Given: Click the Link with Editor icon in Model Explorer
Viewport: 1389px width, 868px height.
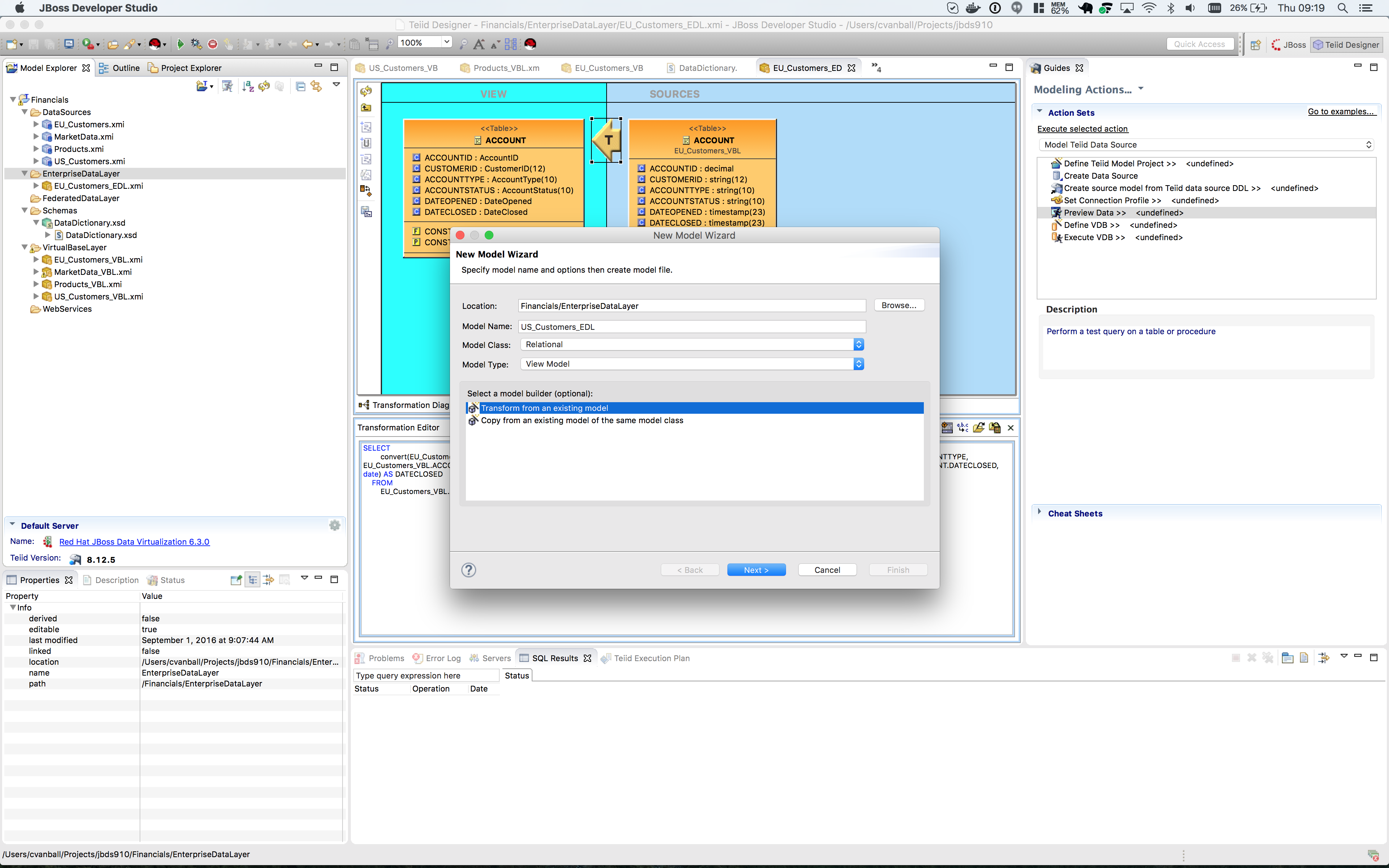Looking at the screenshot, I should (x=316, y=86).
